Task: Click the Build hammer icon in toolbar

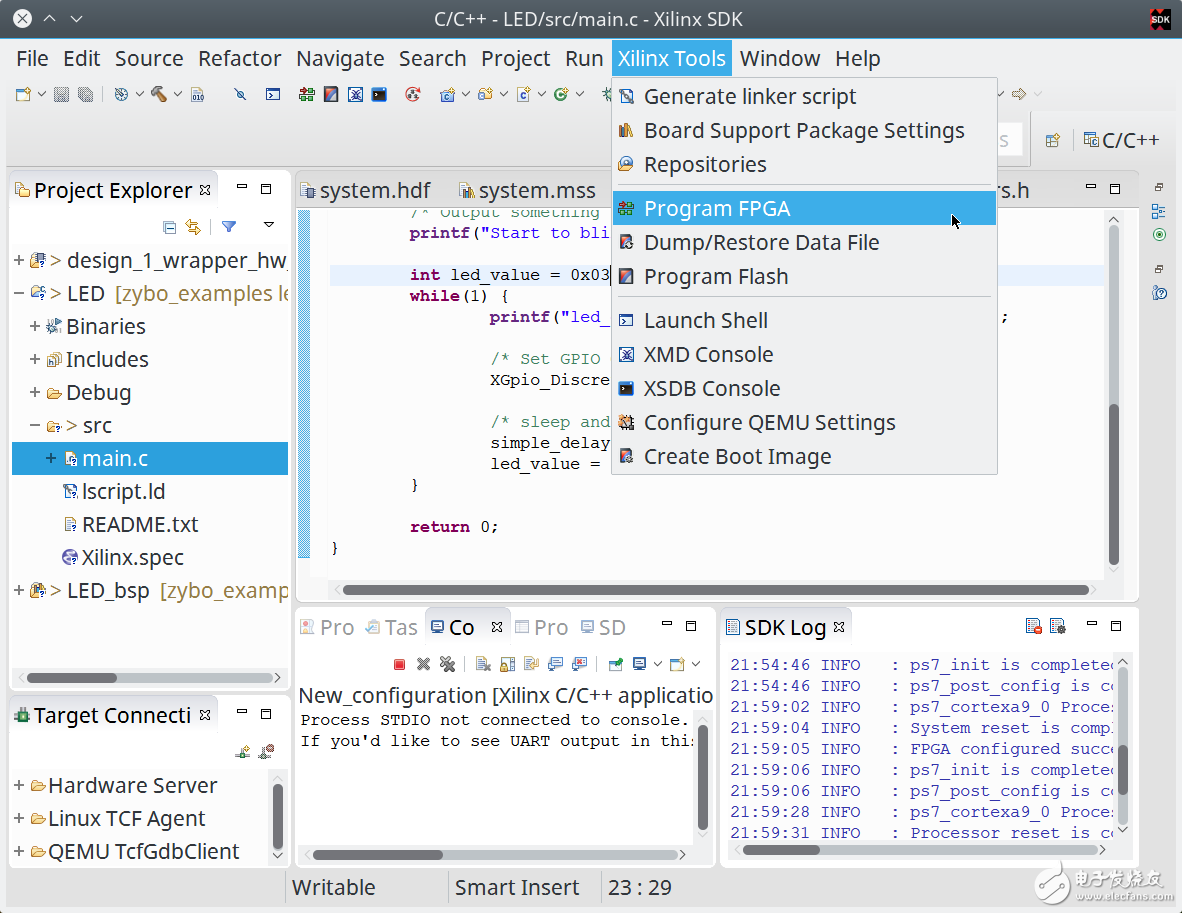Action: pos(159,94)
